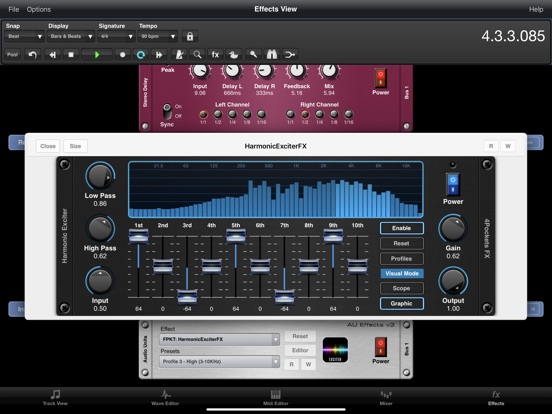Open the Pool button
The image size is (552, 414).
12,55
